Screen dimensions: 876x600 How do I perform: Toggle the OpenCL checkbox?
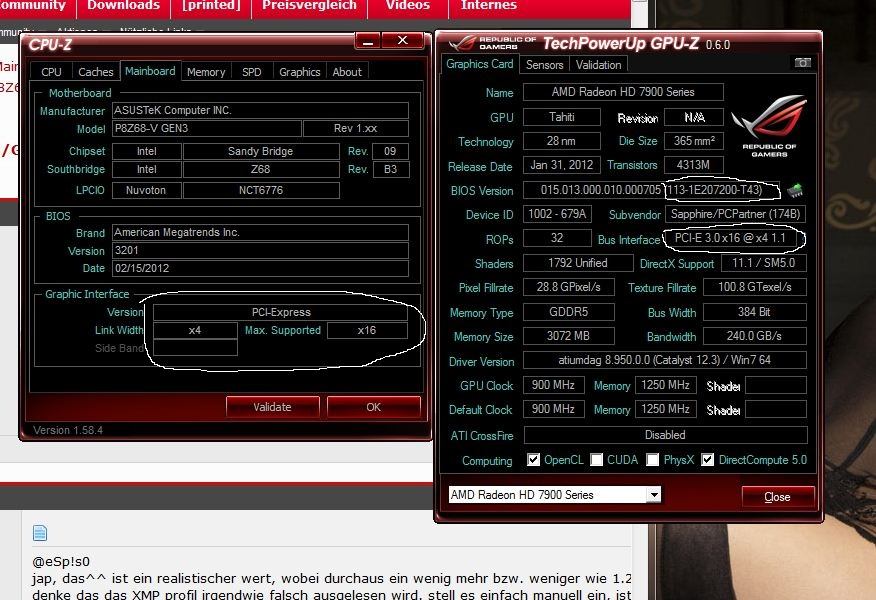click(x=534, y=460)
